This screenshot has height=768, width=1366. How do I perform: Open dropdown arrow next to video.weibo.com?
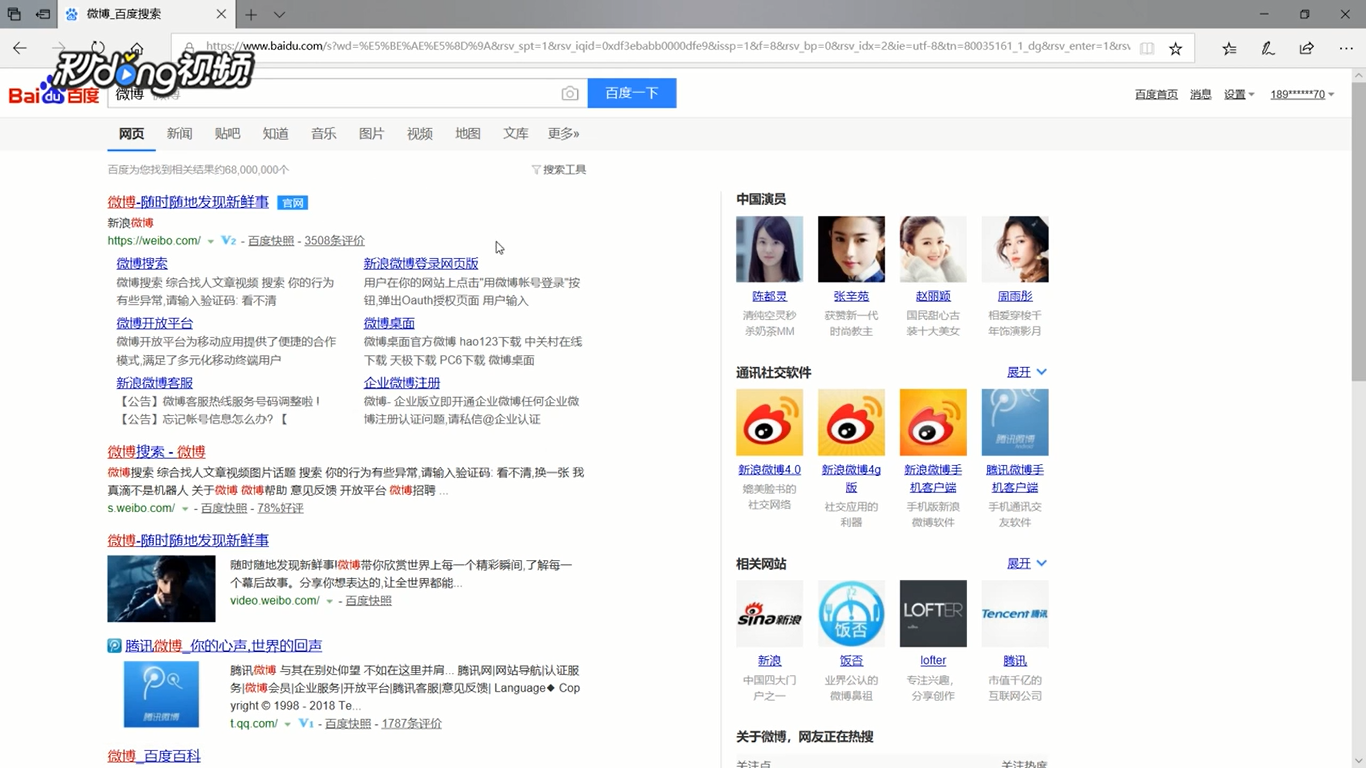329,601
